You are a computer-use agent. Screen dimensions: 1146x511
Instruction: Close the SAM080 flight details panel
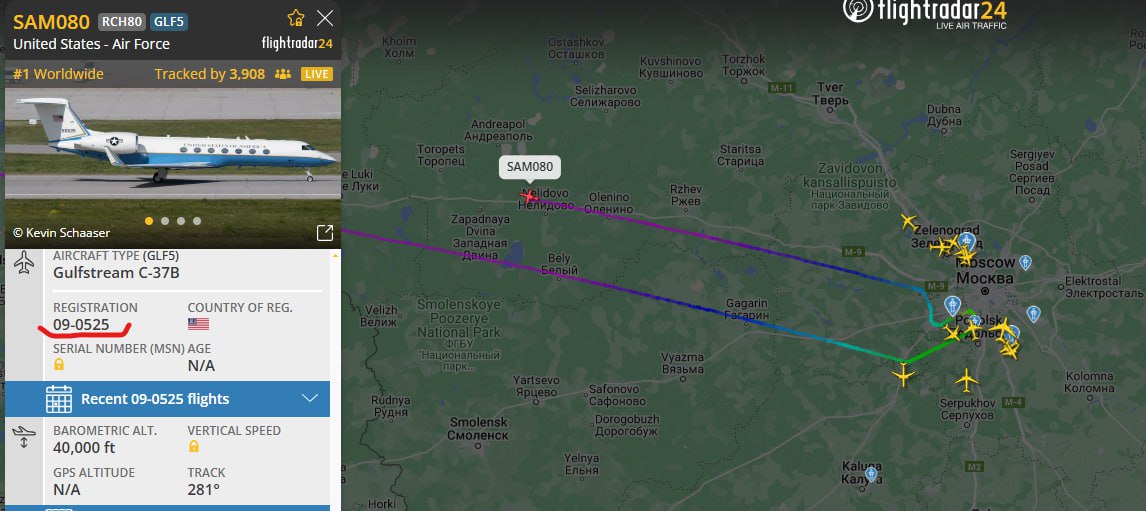(325, 18)
